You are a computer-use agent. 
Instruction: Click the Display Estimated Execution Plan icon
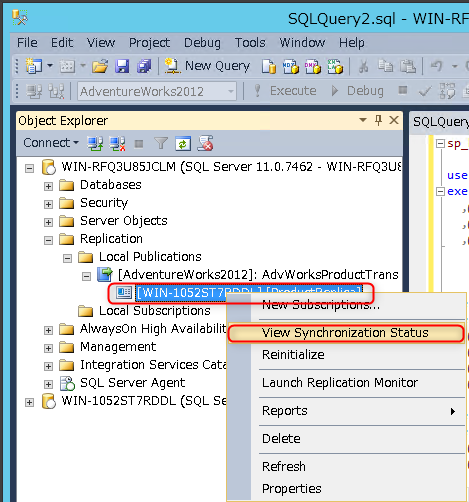tap(447, 91)
